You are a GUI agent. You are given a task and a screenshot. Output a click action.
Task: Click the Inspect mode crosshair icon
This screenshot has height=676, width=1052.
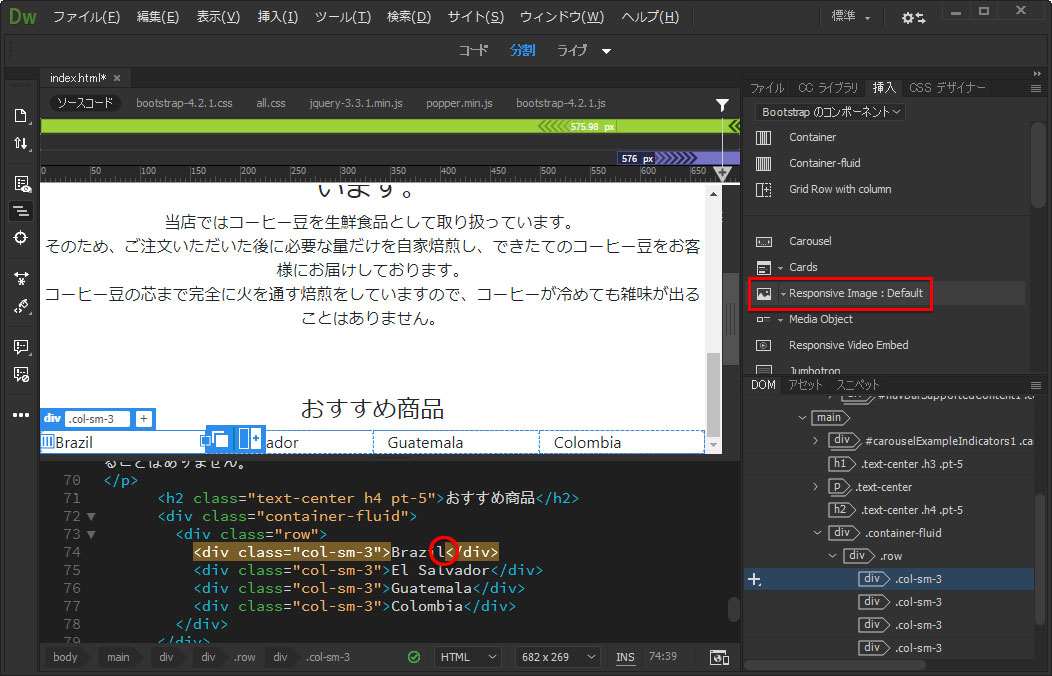point(21,237)
